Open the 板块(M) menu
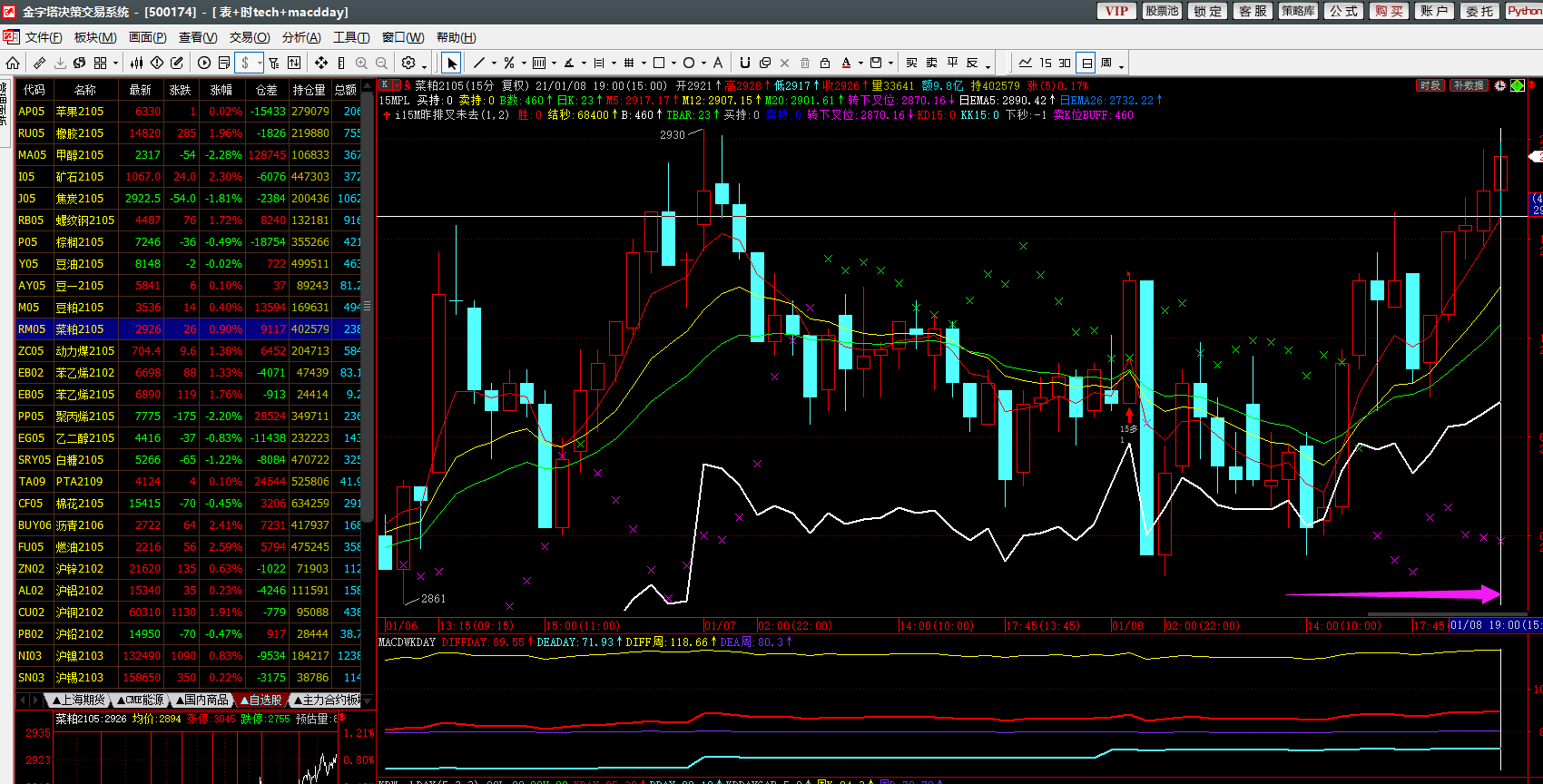Screen dimensions: 1543x784 (x=95, y=37)
